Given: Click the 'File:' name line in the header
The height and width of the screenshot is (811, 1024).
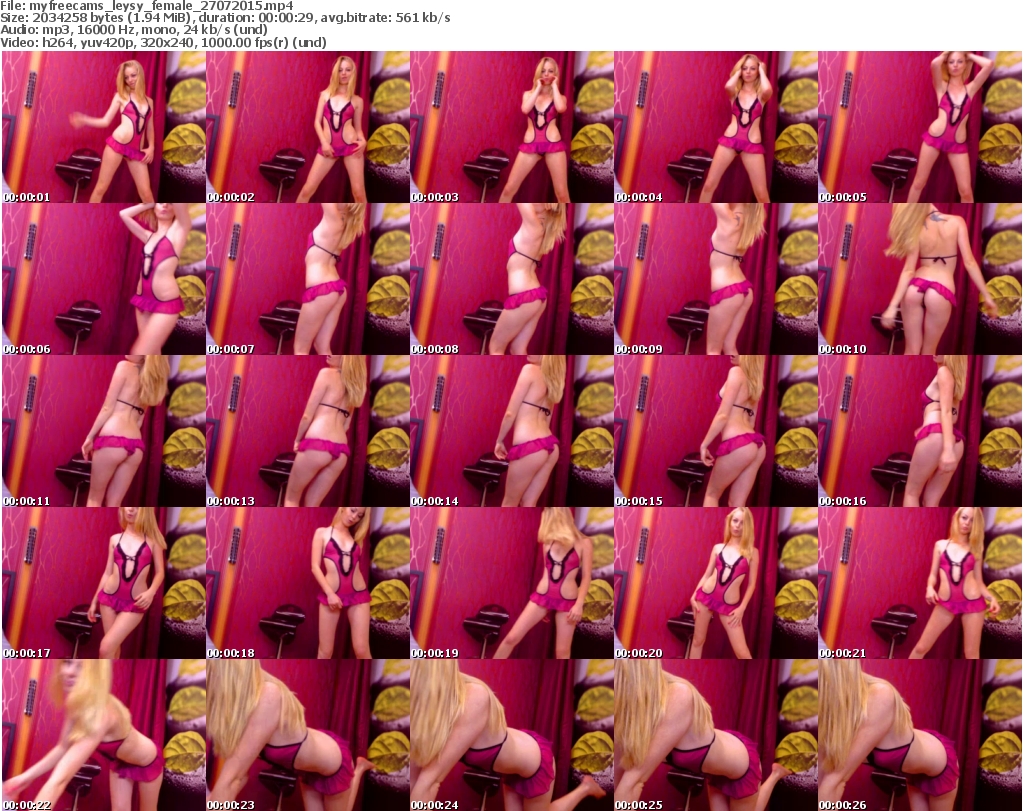Looking at the screenshot, I should pos(147,6).
